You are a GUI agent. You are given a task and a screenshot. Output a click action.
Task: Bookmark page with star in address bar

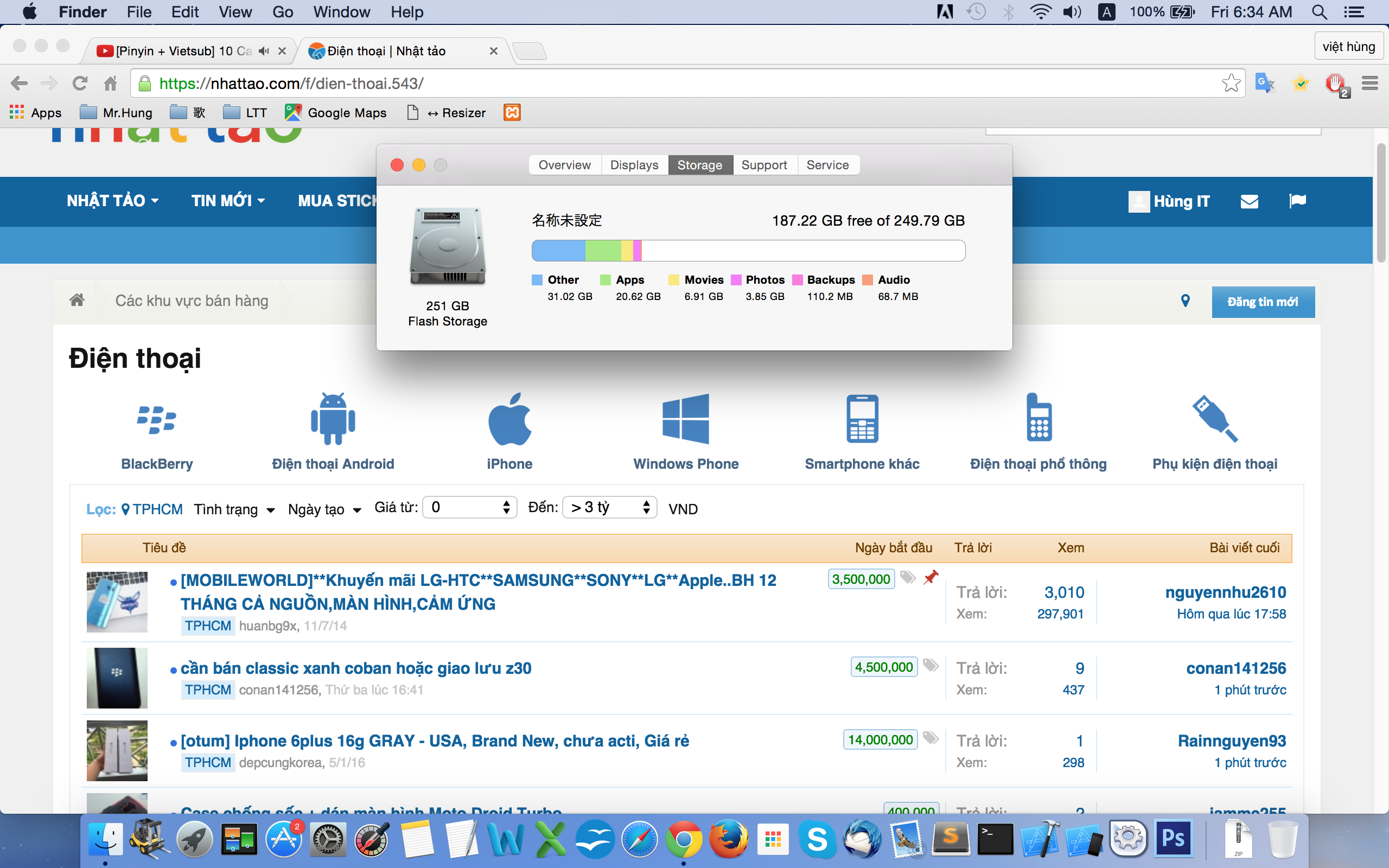pos(1231,84)
